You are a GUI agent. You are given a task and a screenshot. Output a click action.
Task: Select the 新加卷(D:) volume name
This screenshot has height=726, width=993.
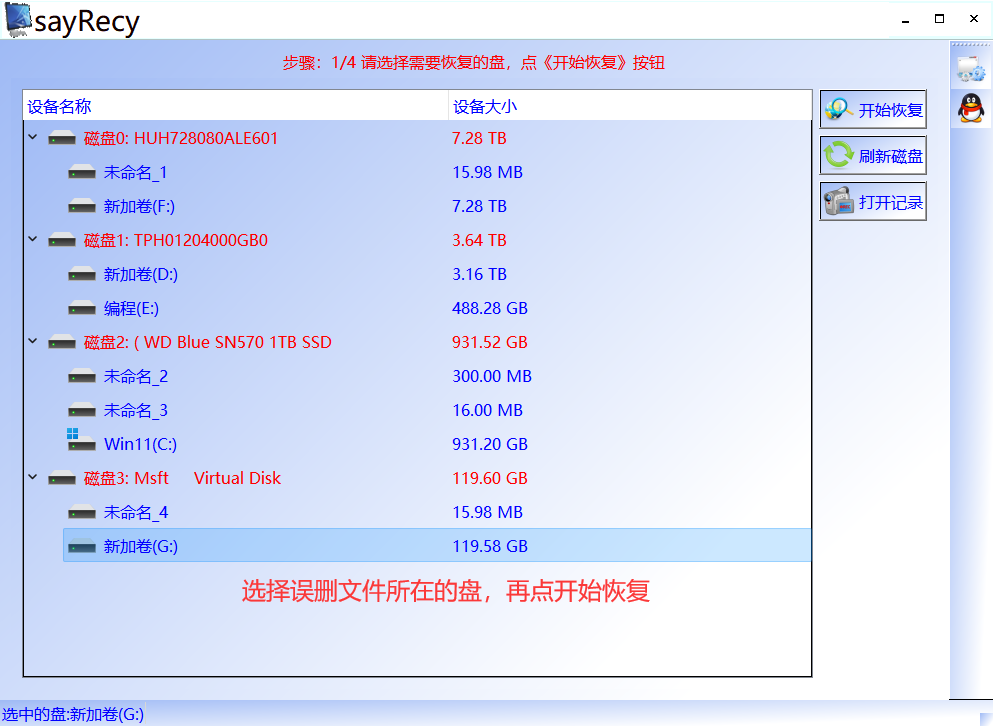(141, 274)
